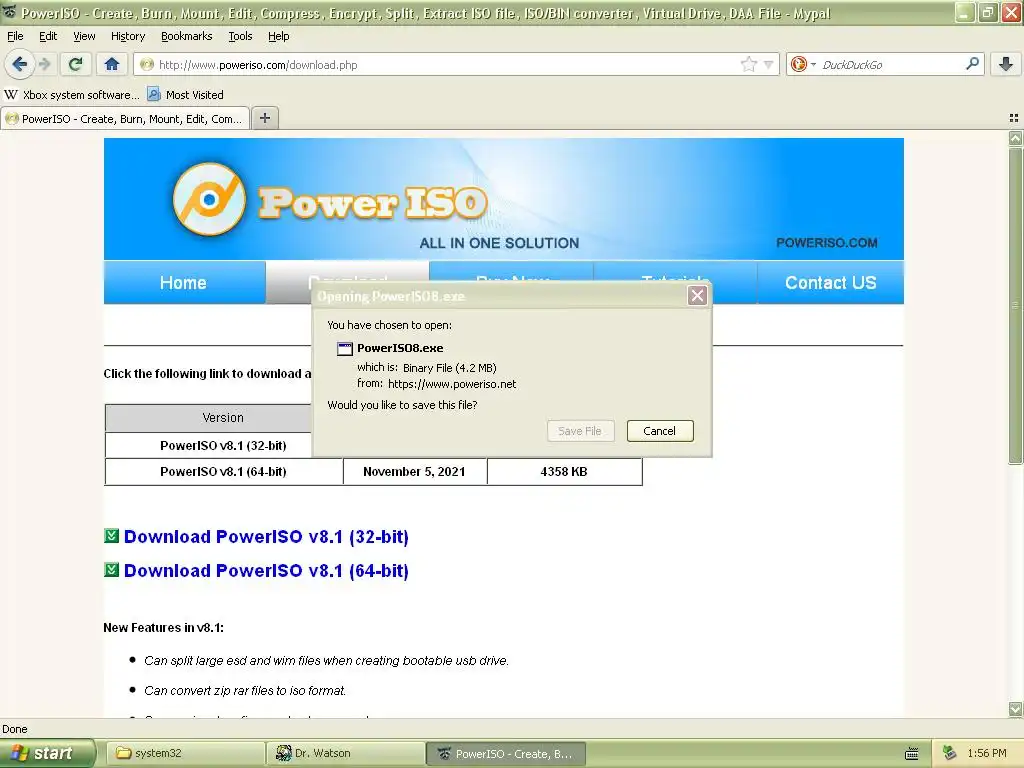Click the POWERISO.COM banner text
Viewport: 1024px width, 768px height.
click(x=827, y=243)
